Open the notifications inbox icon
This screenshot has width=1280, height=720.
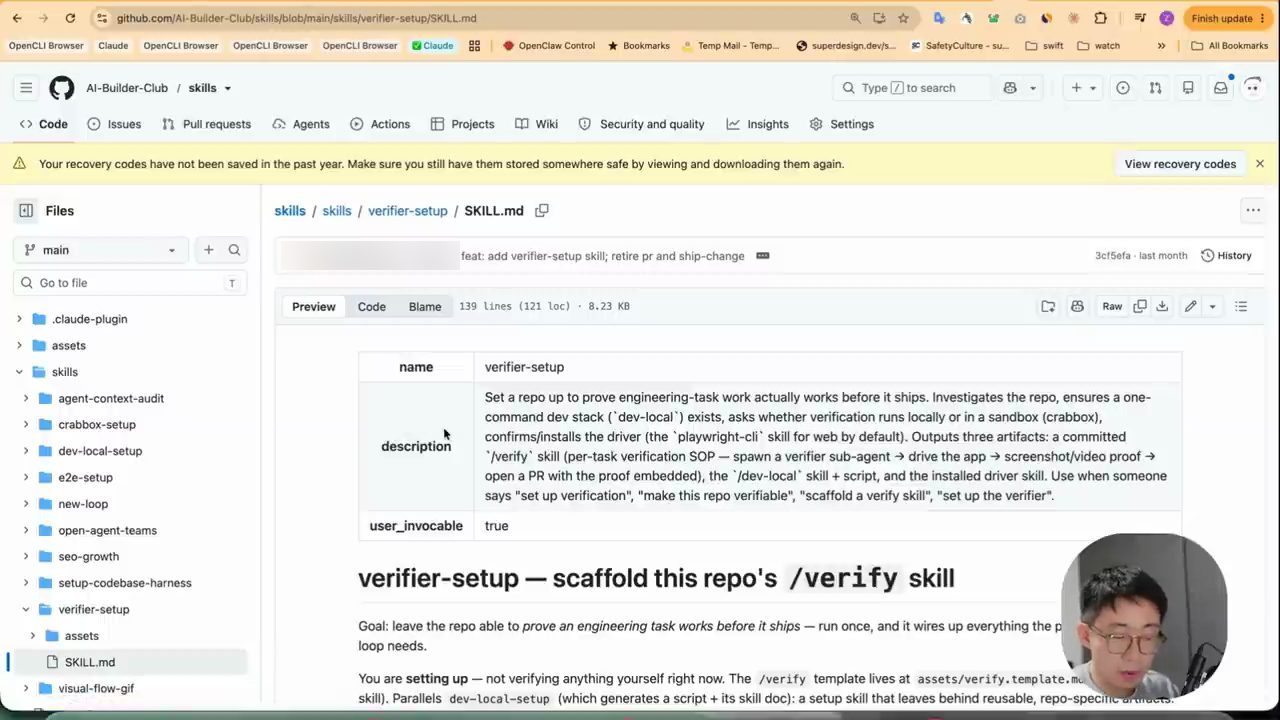click(x=1221, y=88)
